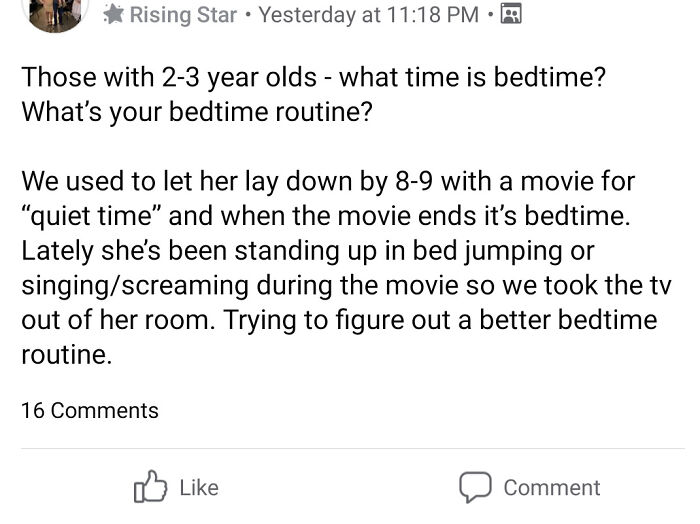Open the poster's profile picture

pos(55,10)
